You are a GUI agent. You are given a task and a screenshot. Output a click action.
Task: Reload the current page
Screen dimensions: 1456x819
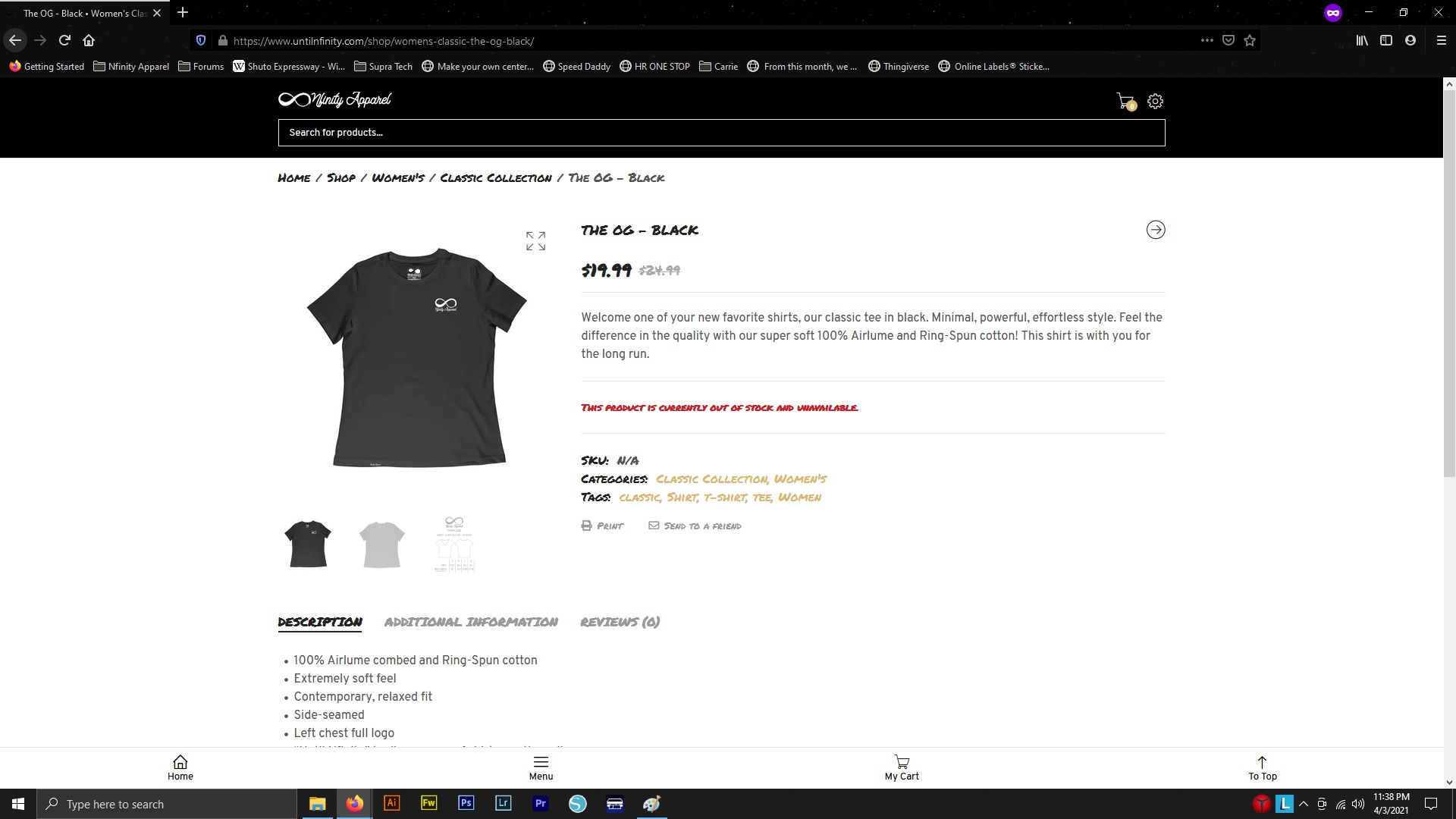[64, 40]
